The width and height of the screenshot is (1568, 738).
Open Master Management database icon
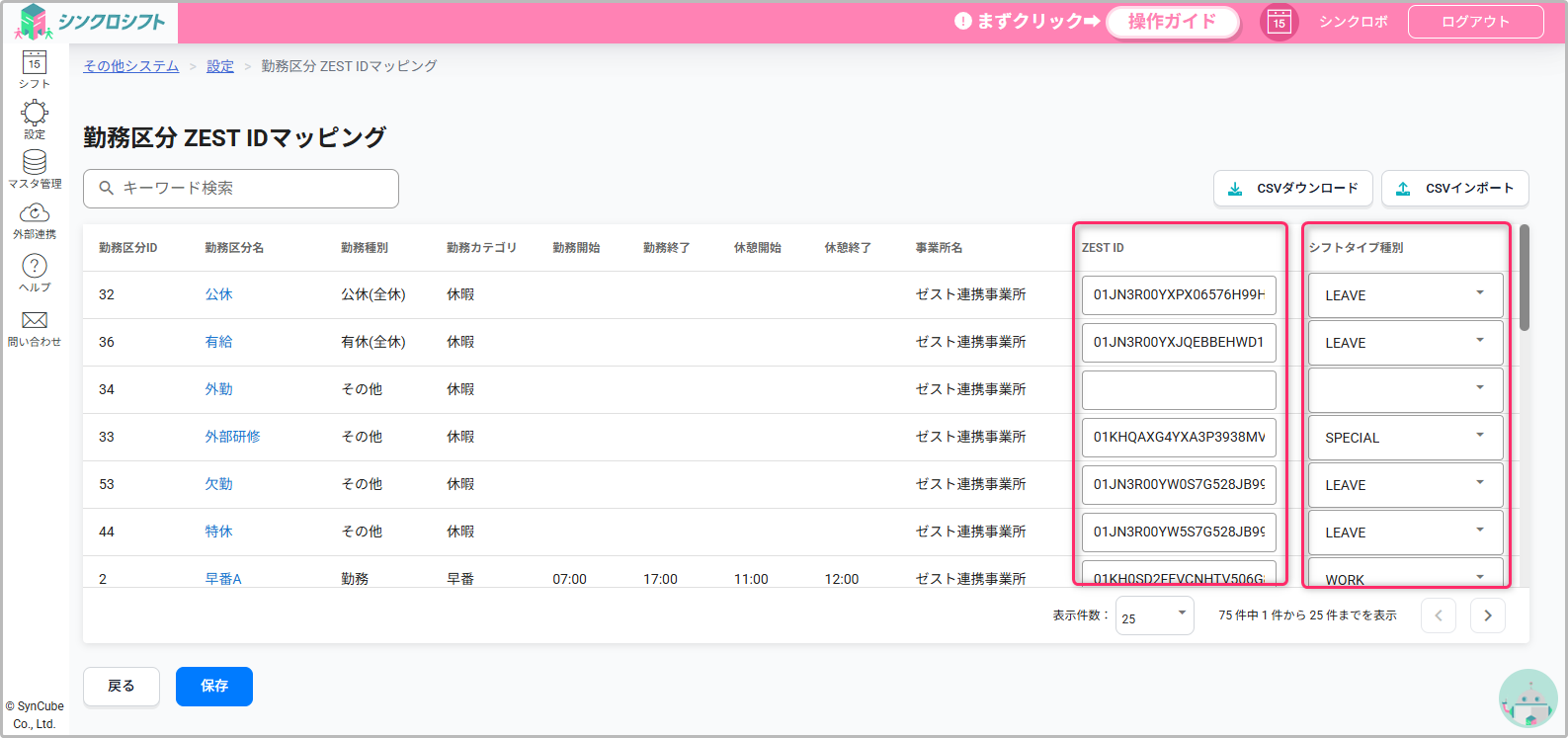35,168
